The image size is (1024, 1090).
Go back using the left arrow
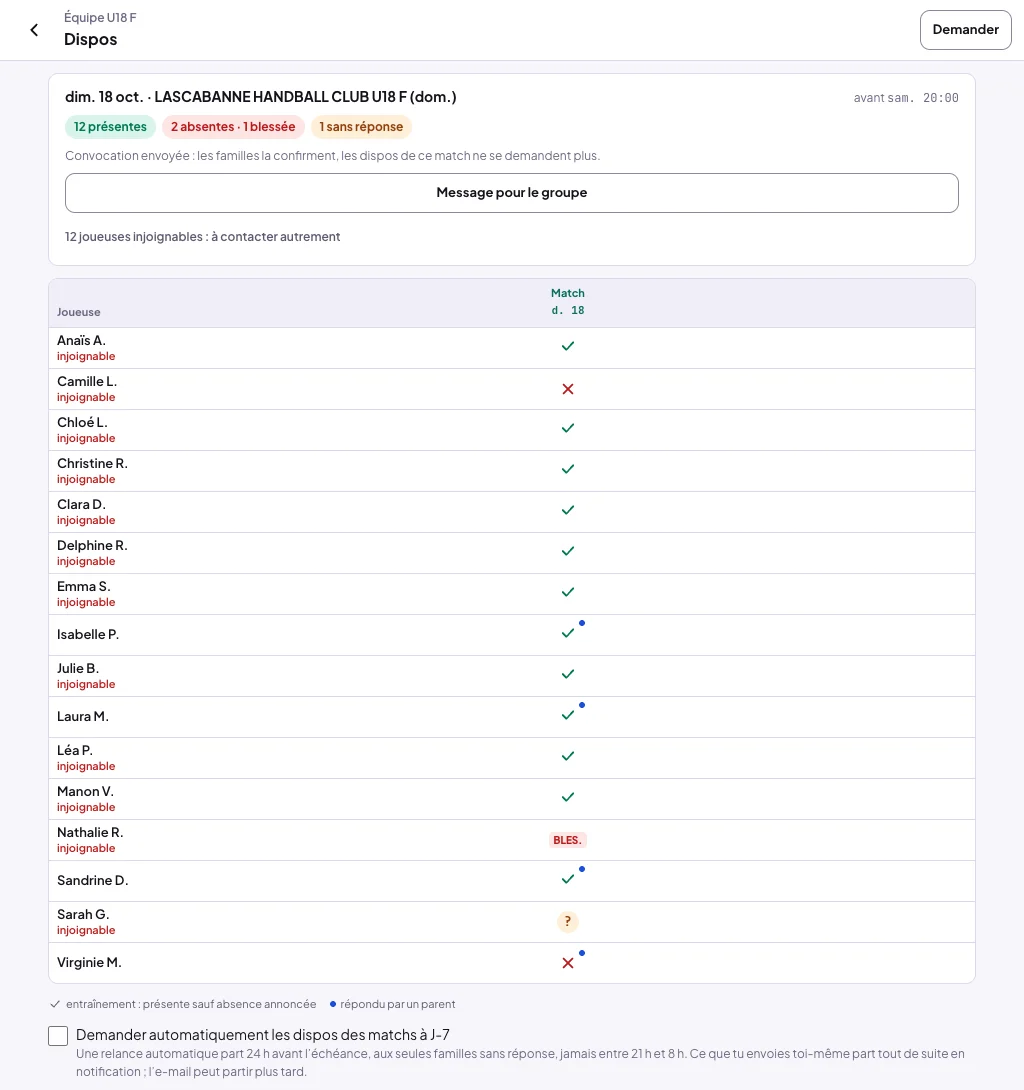[x=34, y=30]
